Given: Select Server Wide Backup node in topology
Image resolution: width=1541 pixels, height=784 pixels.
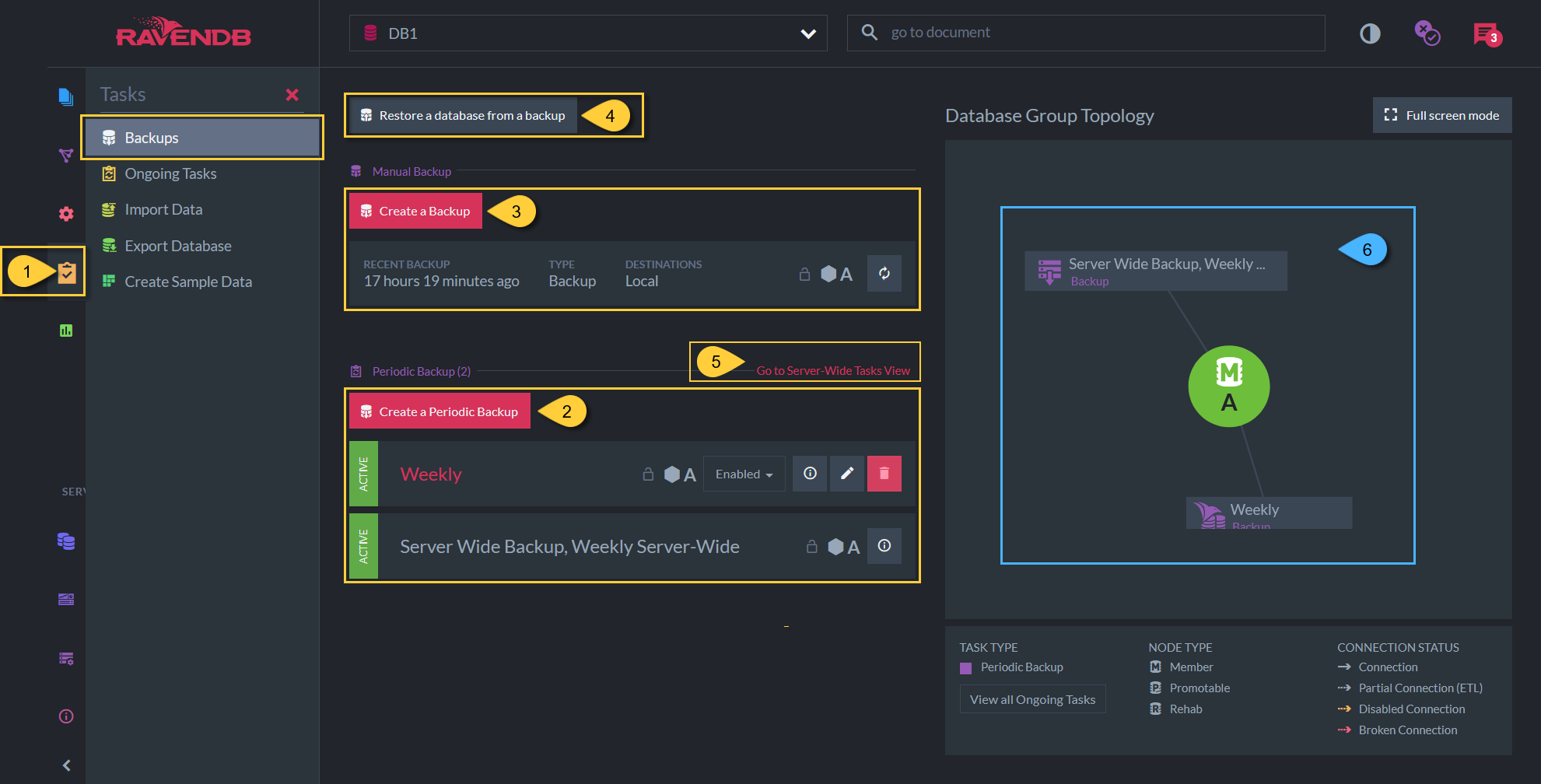Looking at the screenshot, I should (1155, 271).
